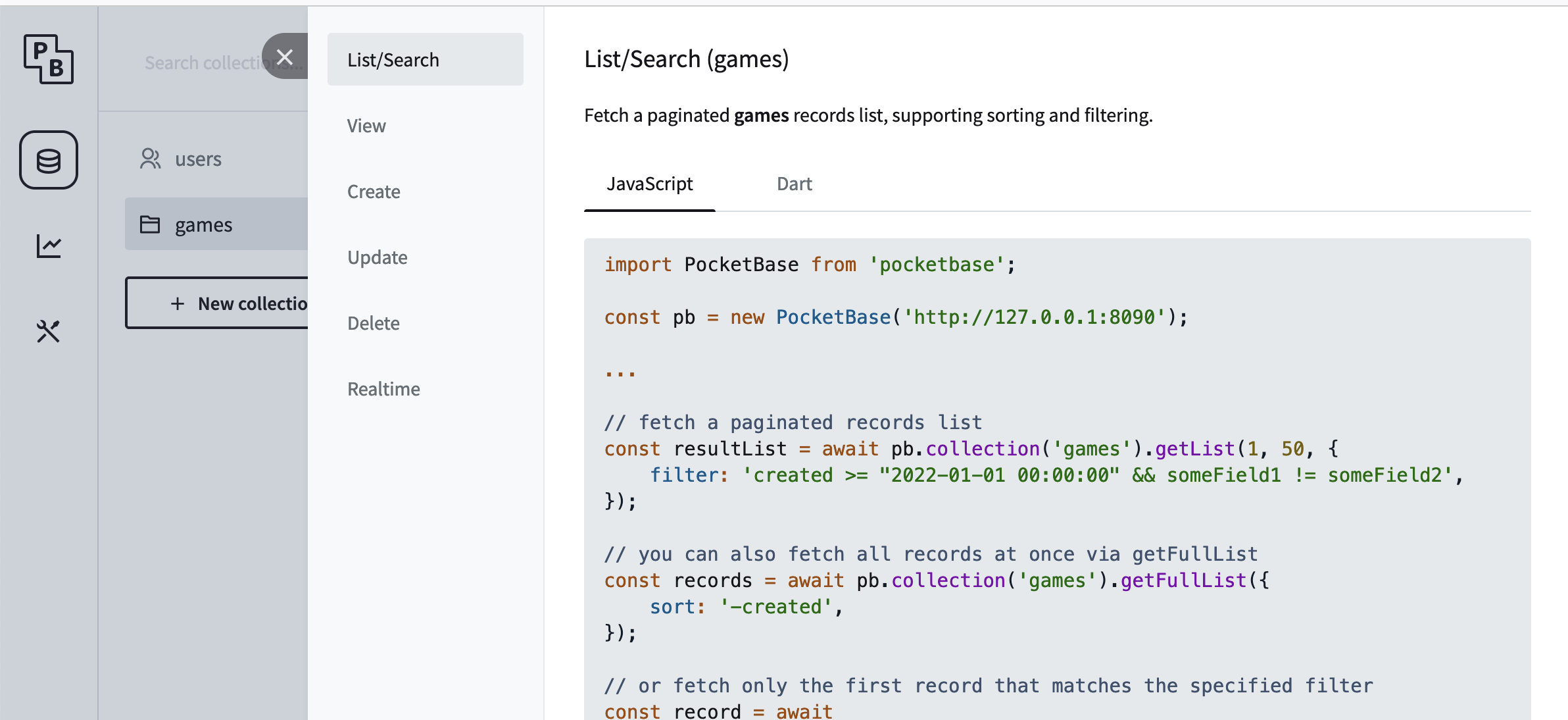Click the 'http://127.0.0.1:8090' URL string
Viewport: 1568px width, 720px height.
pos(1034,317)
